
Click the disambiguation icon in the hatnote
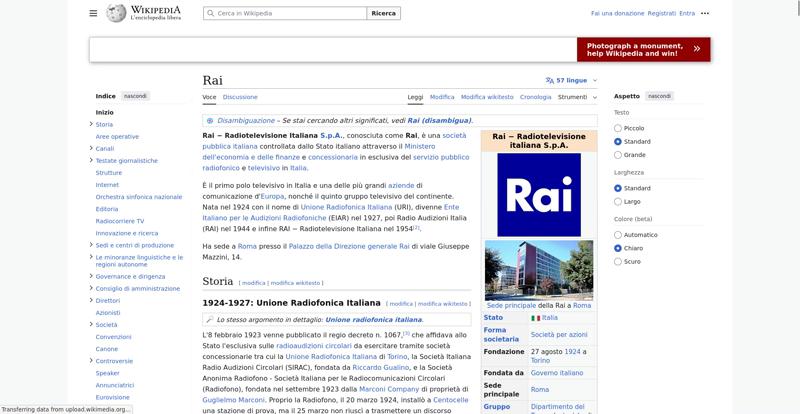[210, 121]
